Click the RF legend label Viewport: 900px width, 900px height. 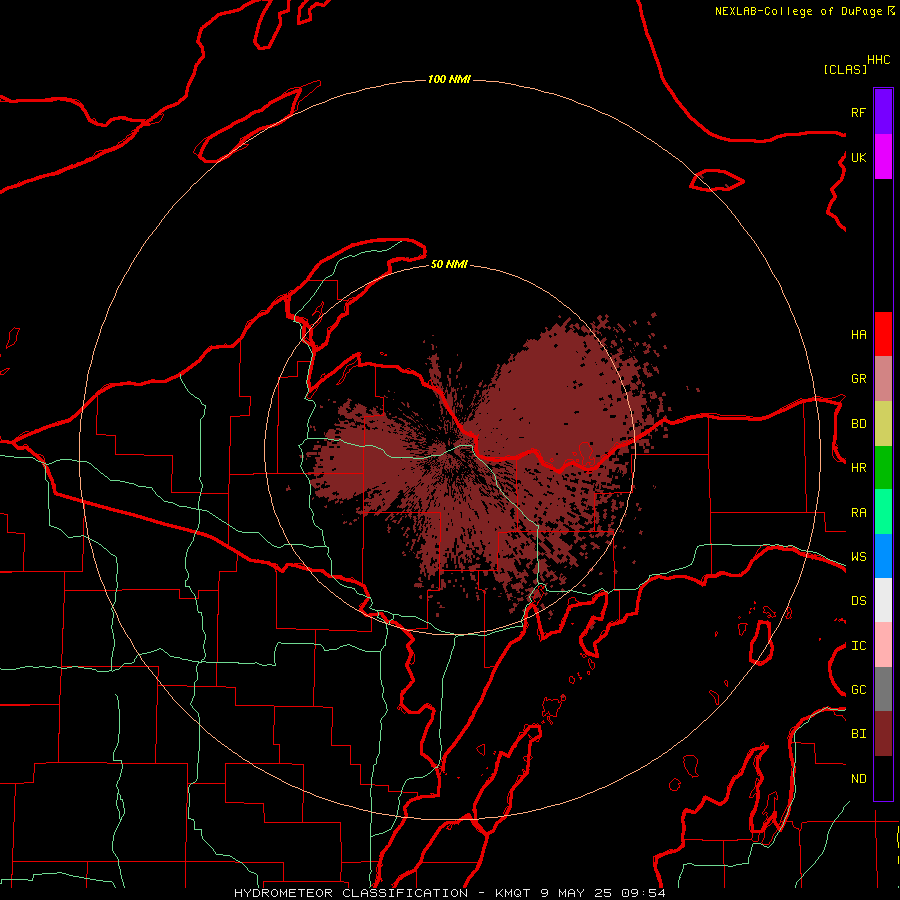(858, 112)
